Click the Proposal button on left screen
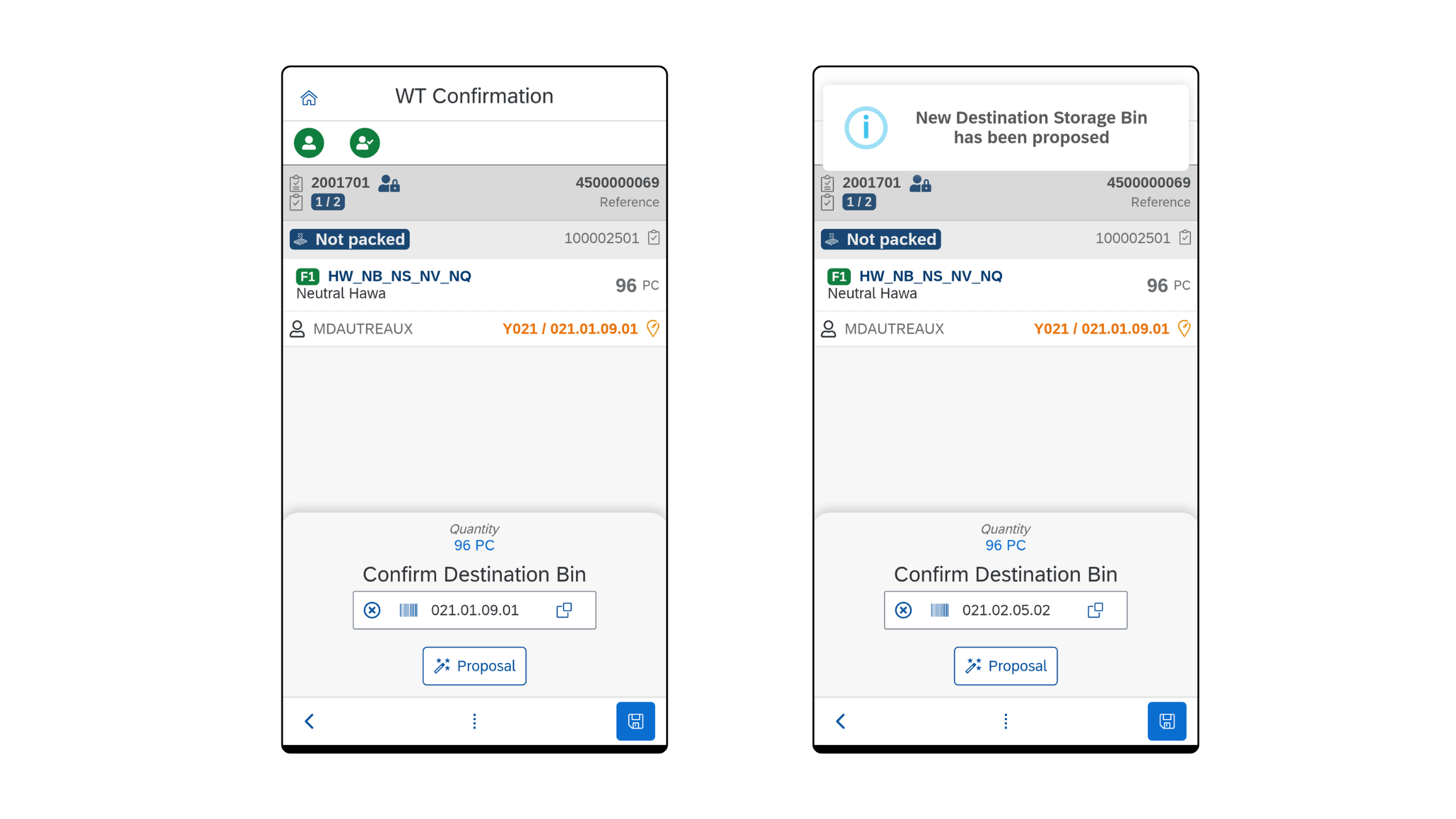Screen dimensions: 1456x819 coord(474,666)
